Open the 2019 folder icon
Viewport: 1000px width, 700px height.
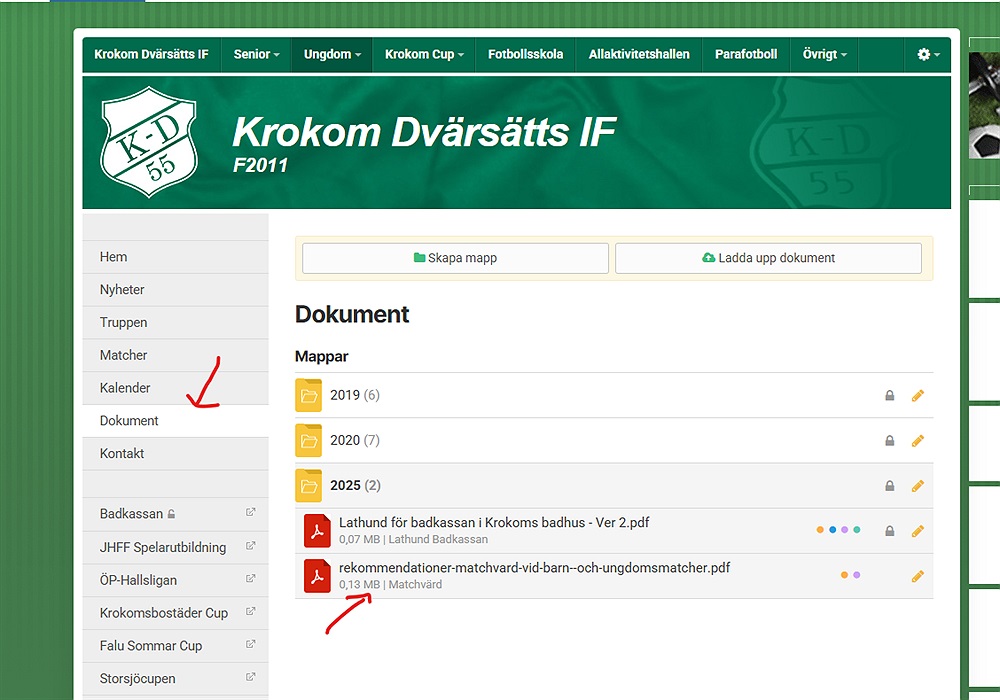309,395
